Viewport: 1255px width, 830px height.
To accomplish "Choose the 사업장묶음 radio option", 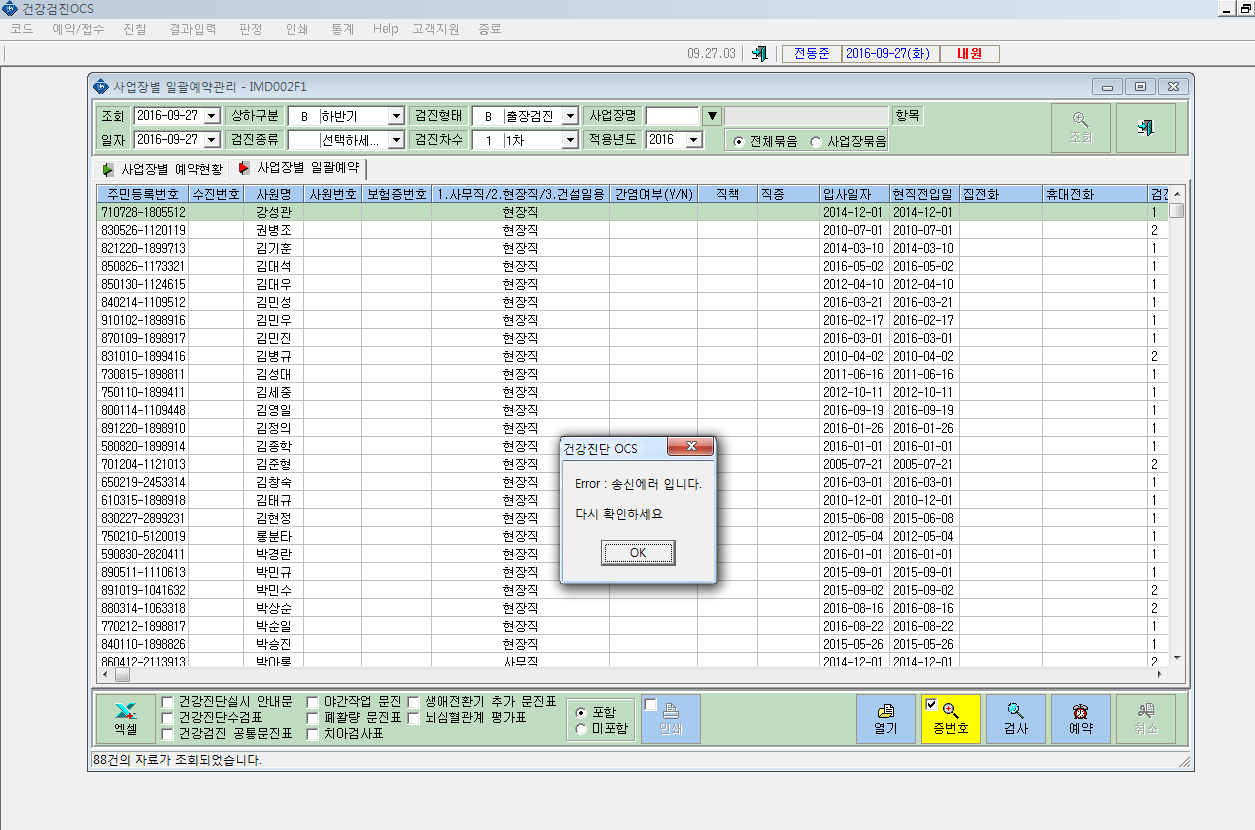I will click(816, 142).
